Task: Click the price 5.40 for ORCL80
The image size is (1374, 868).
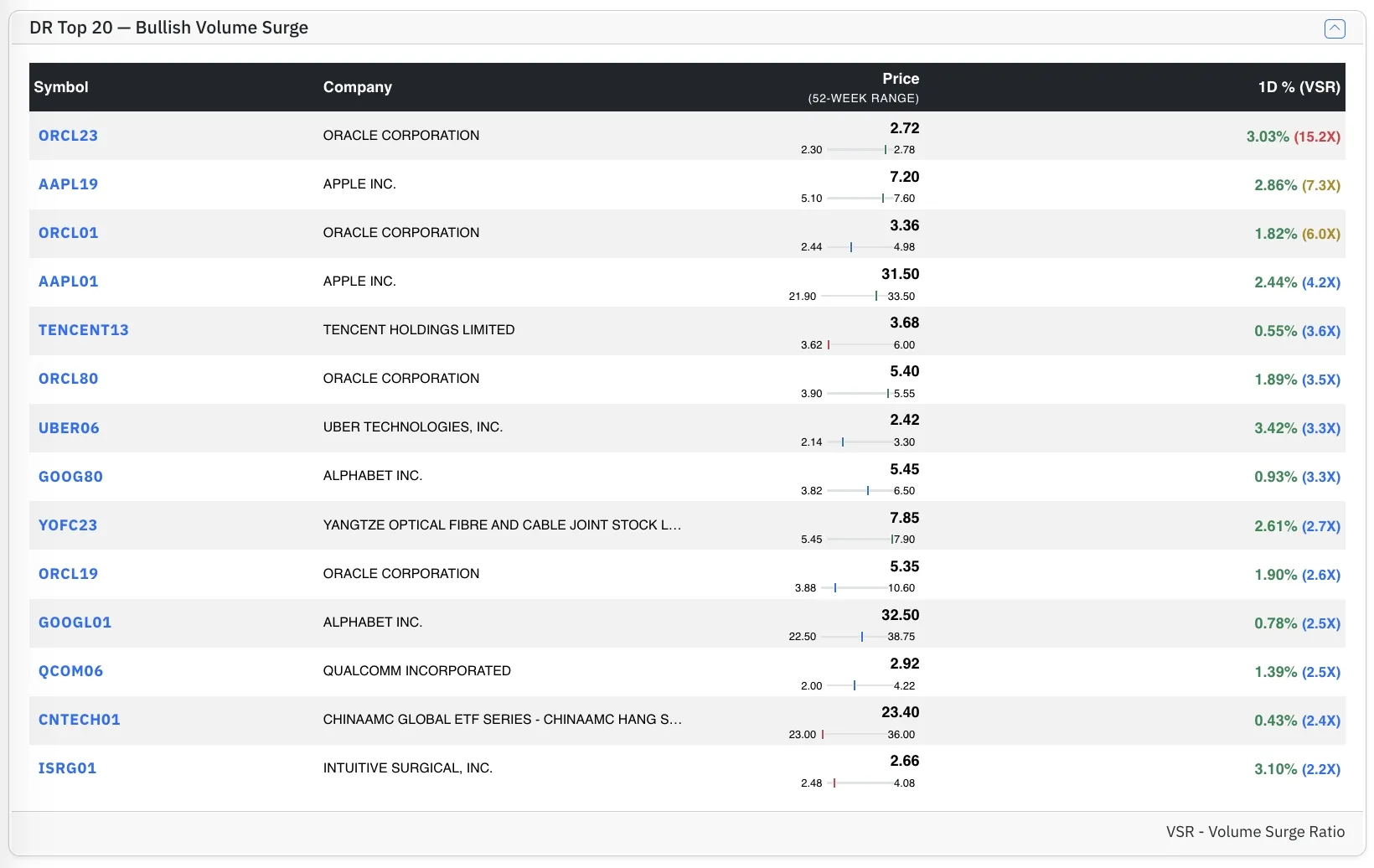Action: (904, 371)
